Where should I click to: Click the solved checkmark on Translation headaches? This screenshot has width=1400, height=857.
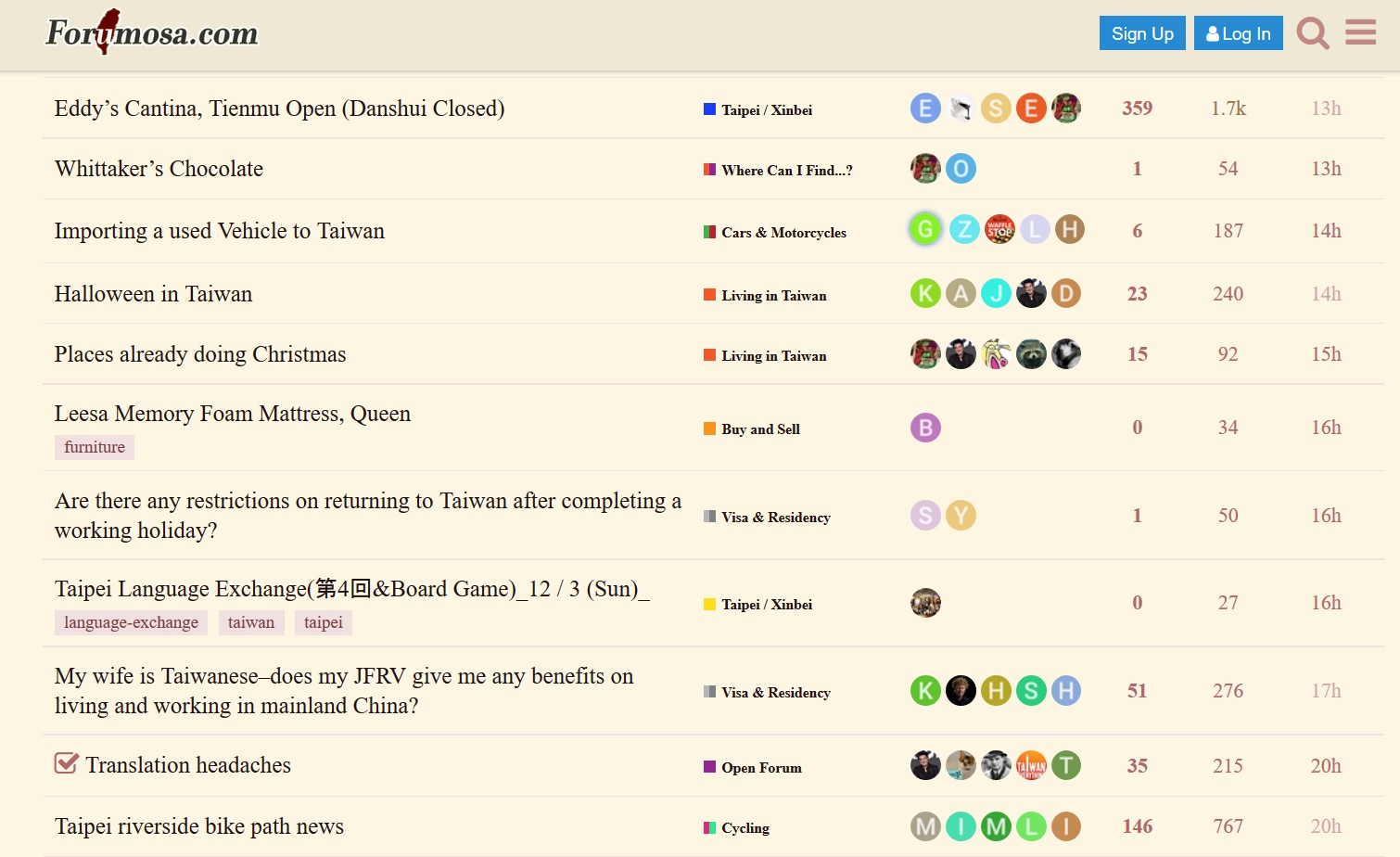click(67, 763)
